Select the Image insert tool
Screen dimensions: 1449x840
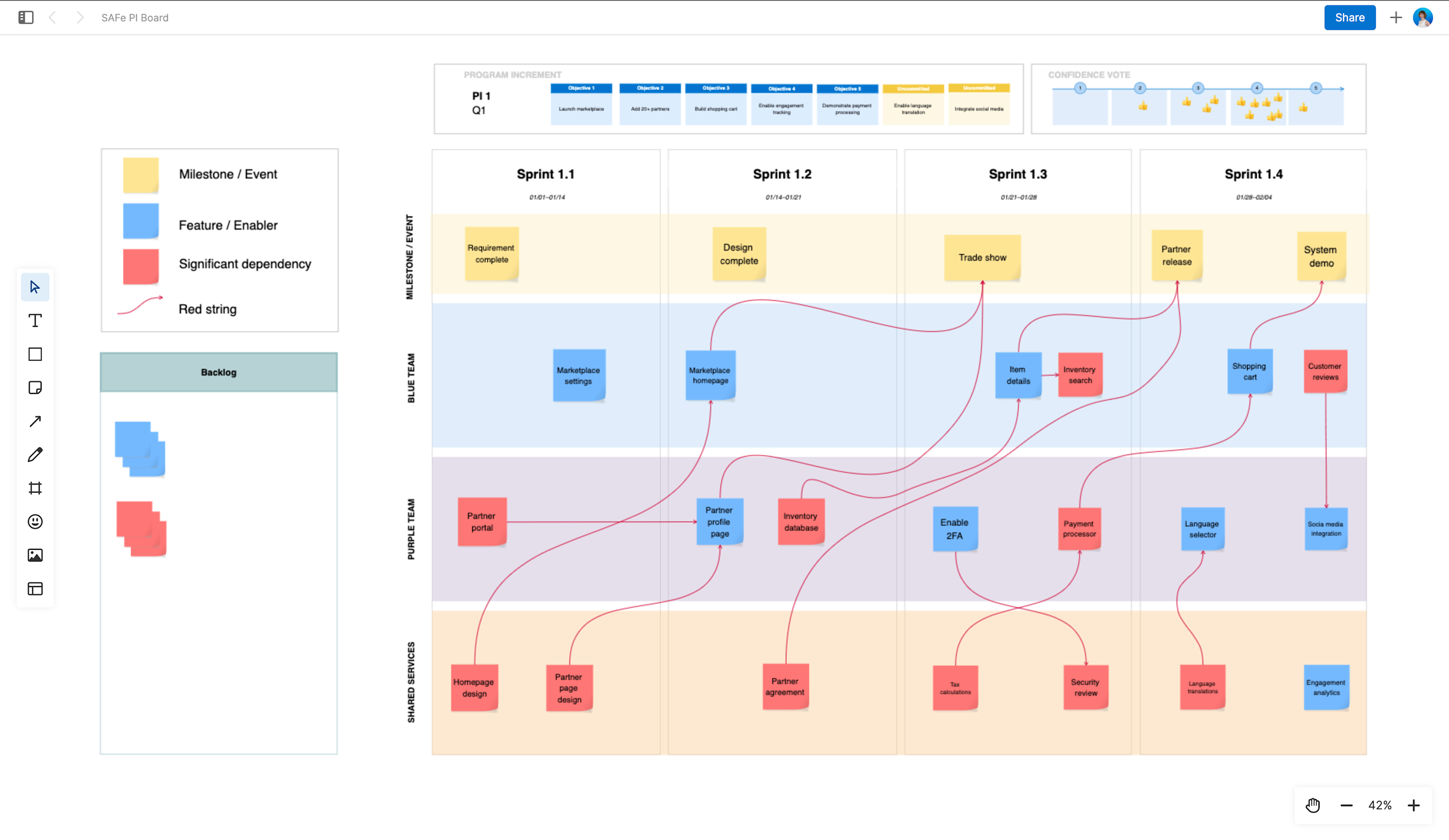point(35,554)
